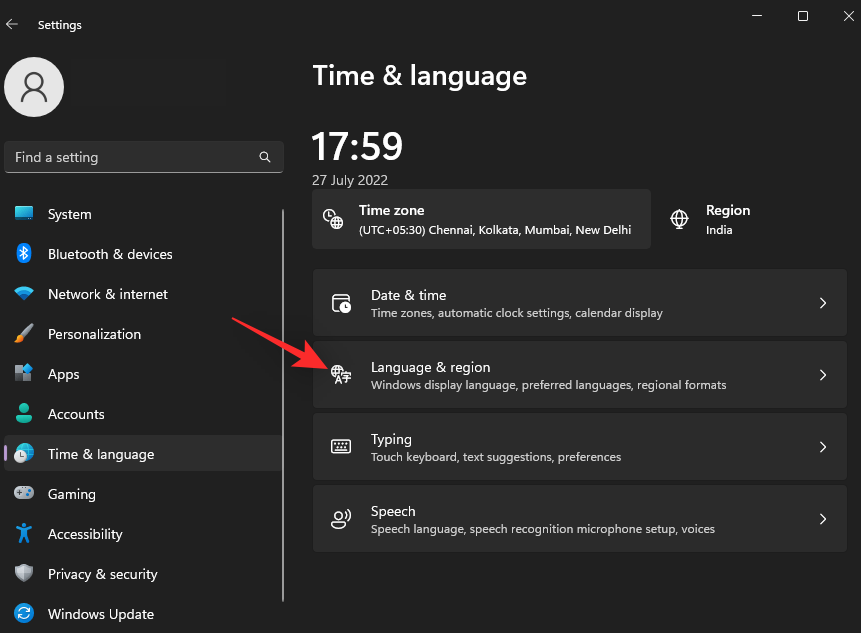Click the Bluetooth icon in sidebar
This screenshot has width=861, height=633.
coord(24,254)
